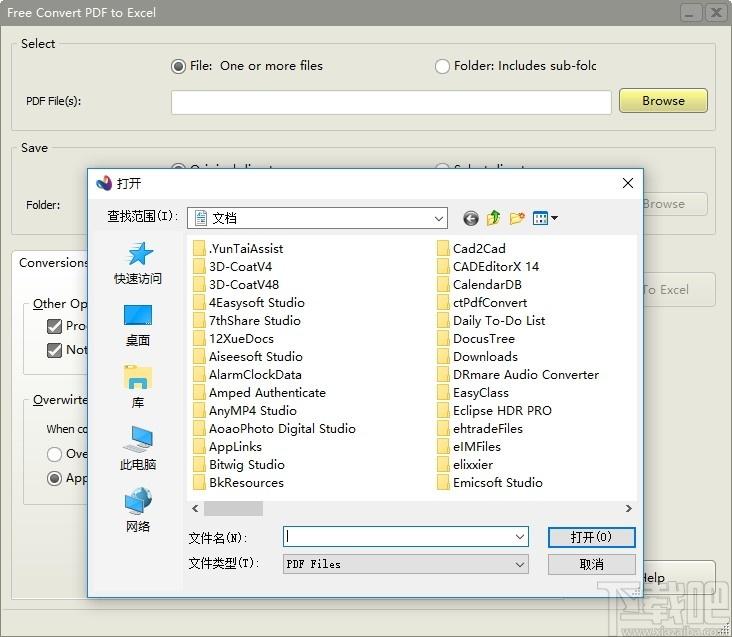Click the 'To Excel' convert button
The width and height of the screenshot is (732, 637).
[x=678, y=290]
